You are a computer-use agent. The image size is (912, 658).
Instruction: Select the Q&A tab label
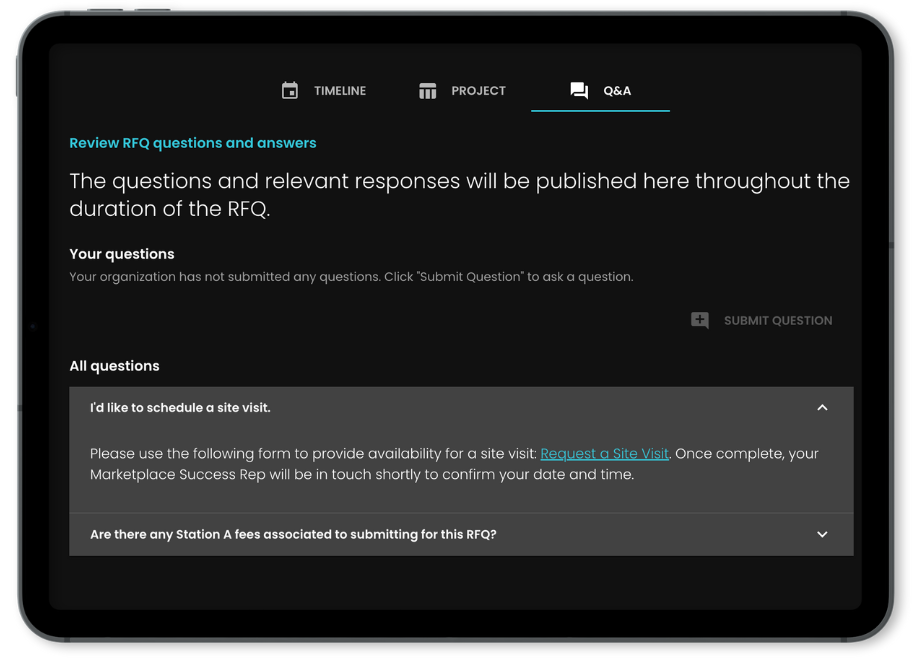617,91
